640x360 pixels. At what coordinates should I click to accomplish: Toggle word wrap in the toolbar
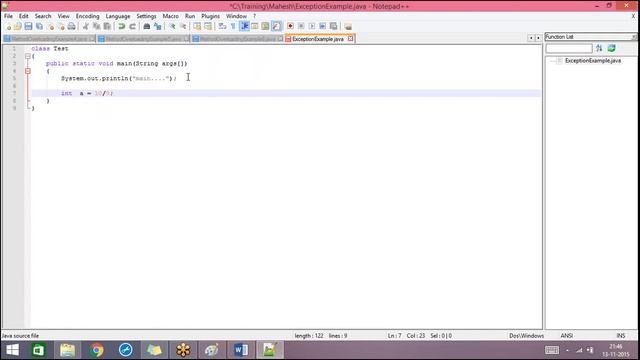pos(222,27)
